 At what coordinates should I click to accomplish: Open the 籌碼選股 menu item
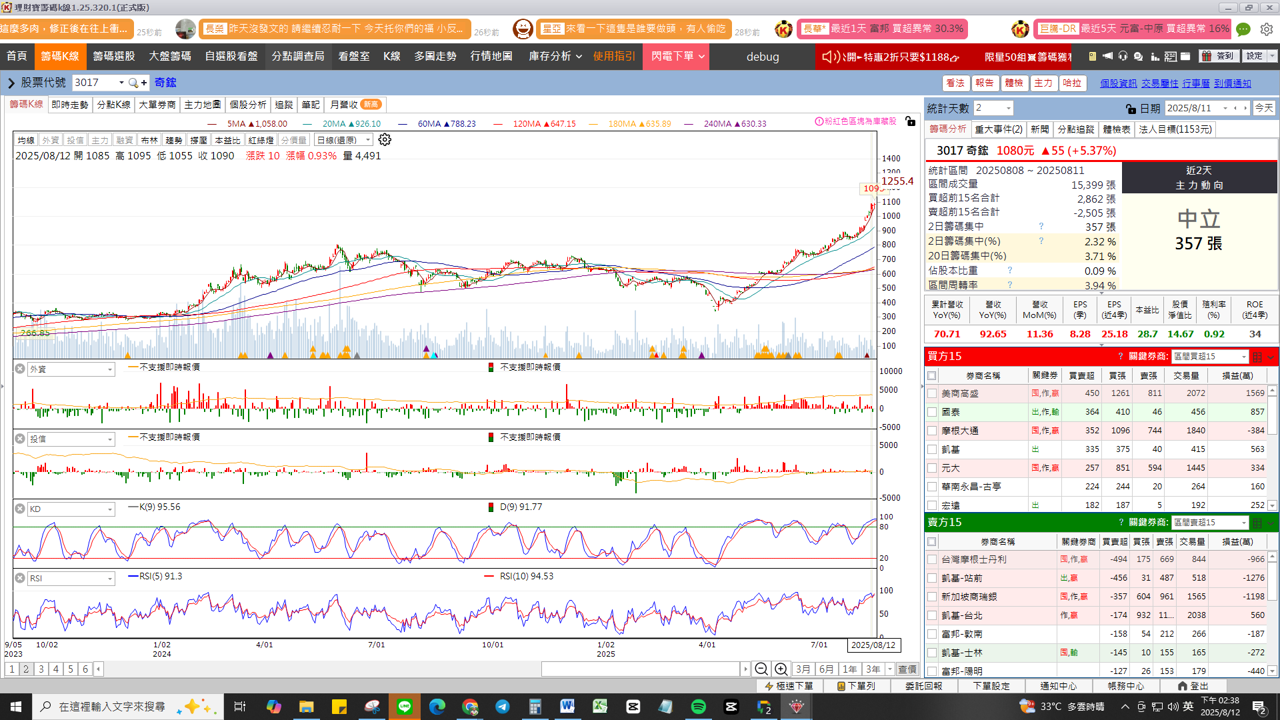point(114,57)
